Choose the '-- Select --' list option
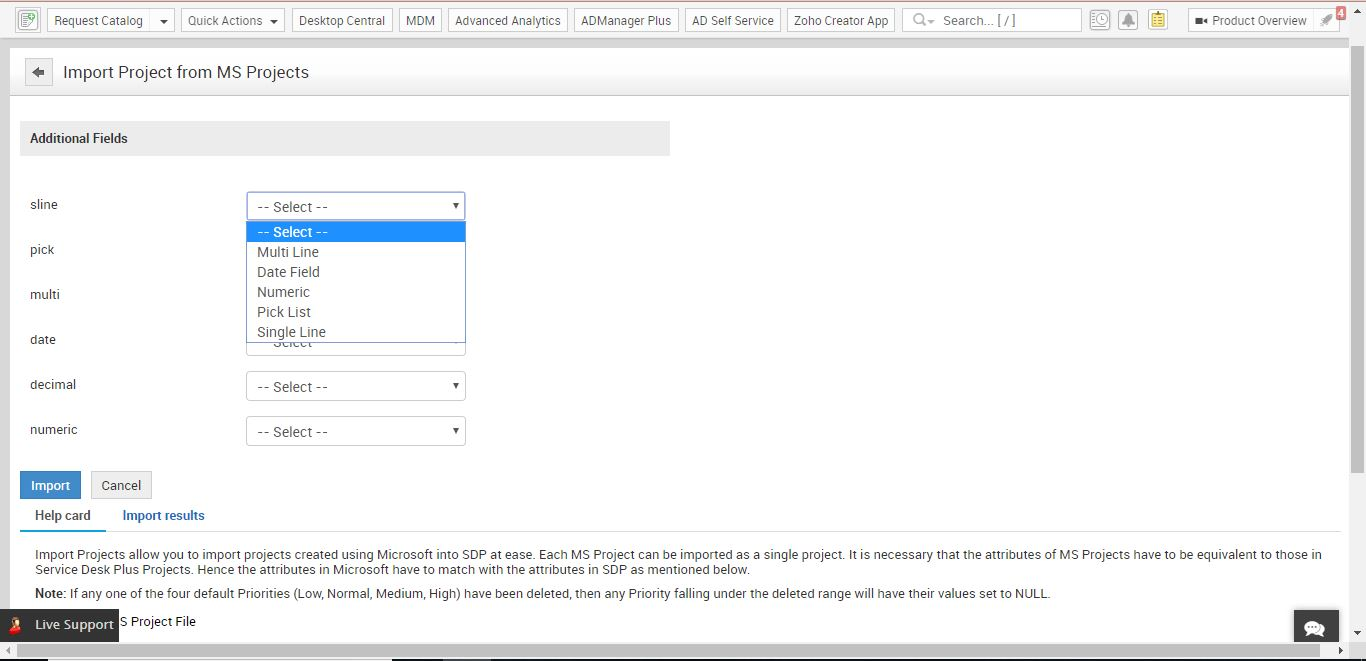This screenshot has height=661, width=1366. (x=356, y=232)
